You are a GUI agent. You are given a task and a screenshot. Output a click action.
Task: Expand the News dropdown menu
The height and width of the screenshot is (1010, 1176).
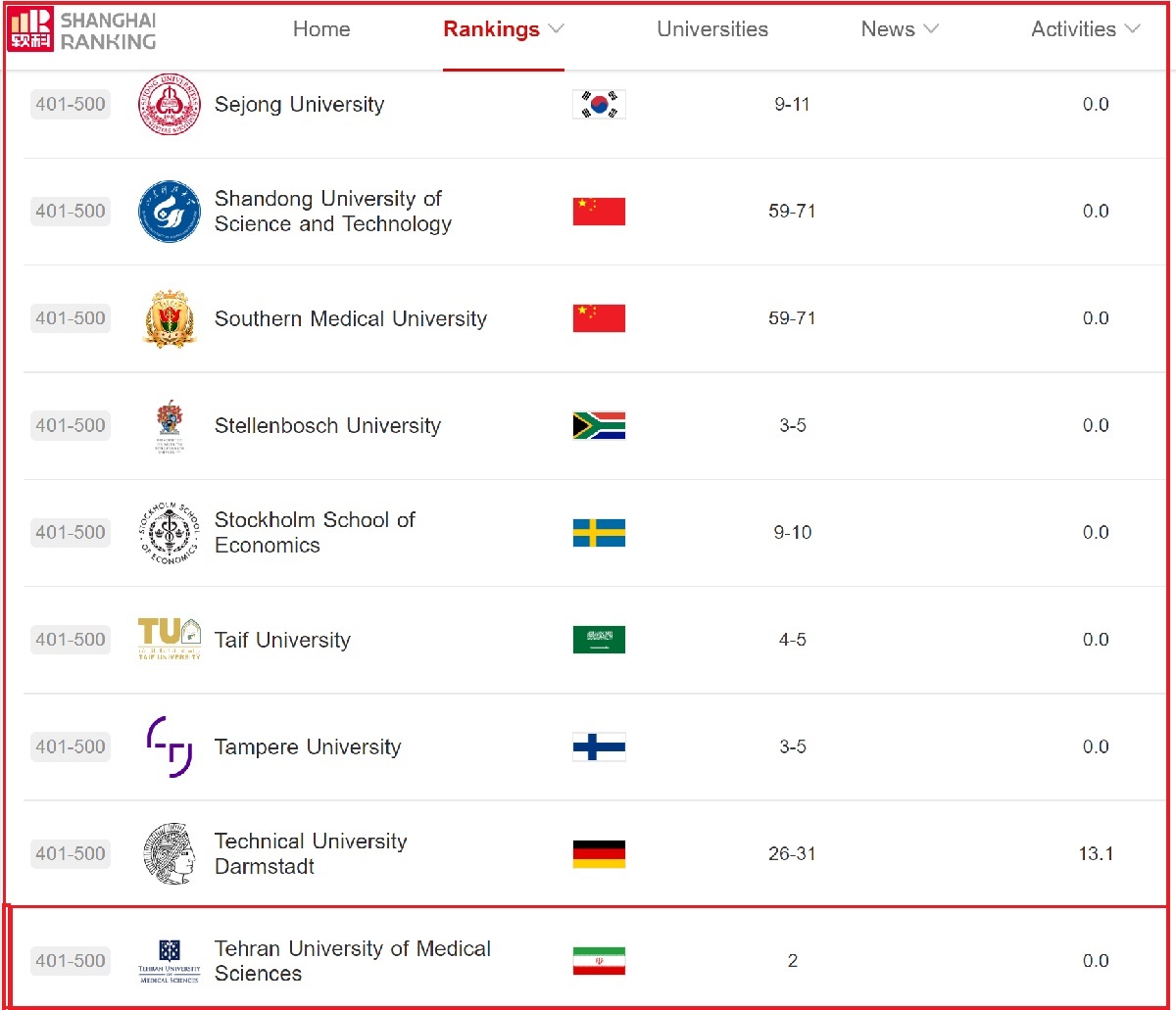click(900, 29)
